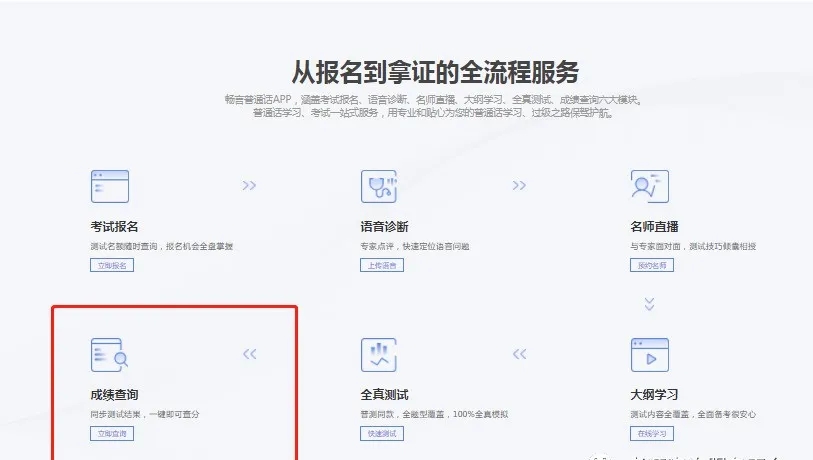Viewport: 813px width, 460px height.
Task: Click the description under 大纲学习
Action: [693, 414]
